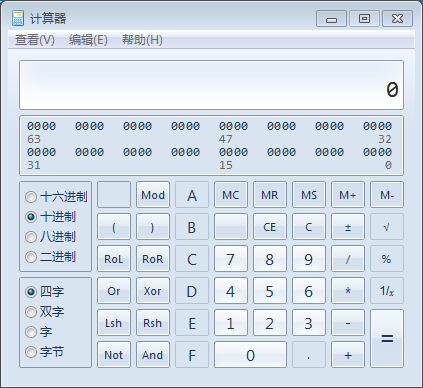The height and width of the screenshot is (388, 423).
Task: Click the bit field at position 63
Action: pyautogui.click(x=30, y=126)
